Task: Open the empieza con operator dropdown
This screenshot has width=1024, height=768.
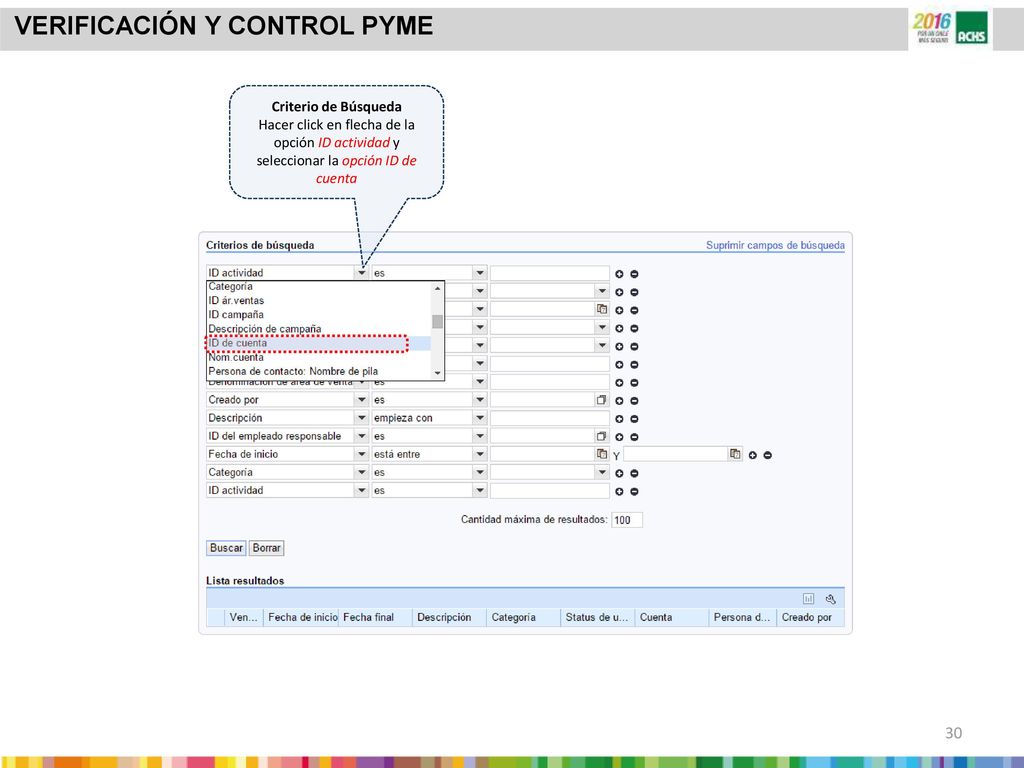Action: click(480, 418)
